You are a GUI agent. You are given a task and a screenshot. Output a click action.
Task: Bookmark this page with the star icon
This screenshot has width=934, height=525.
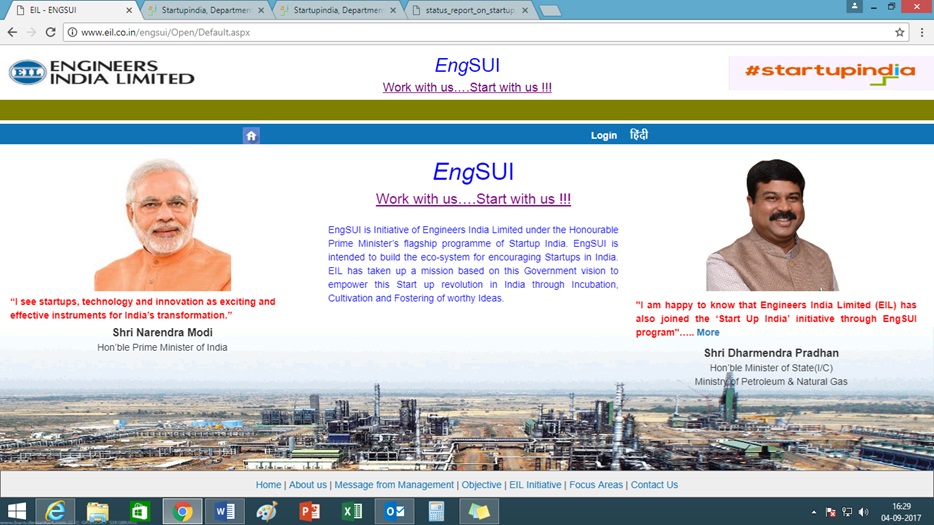tap(899, 32)
